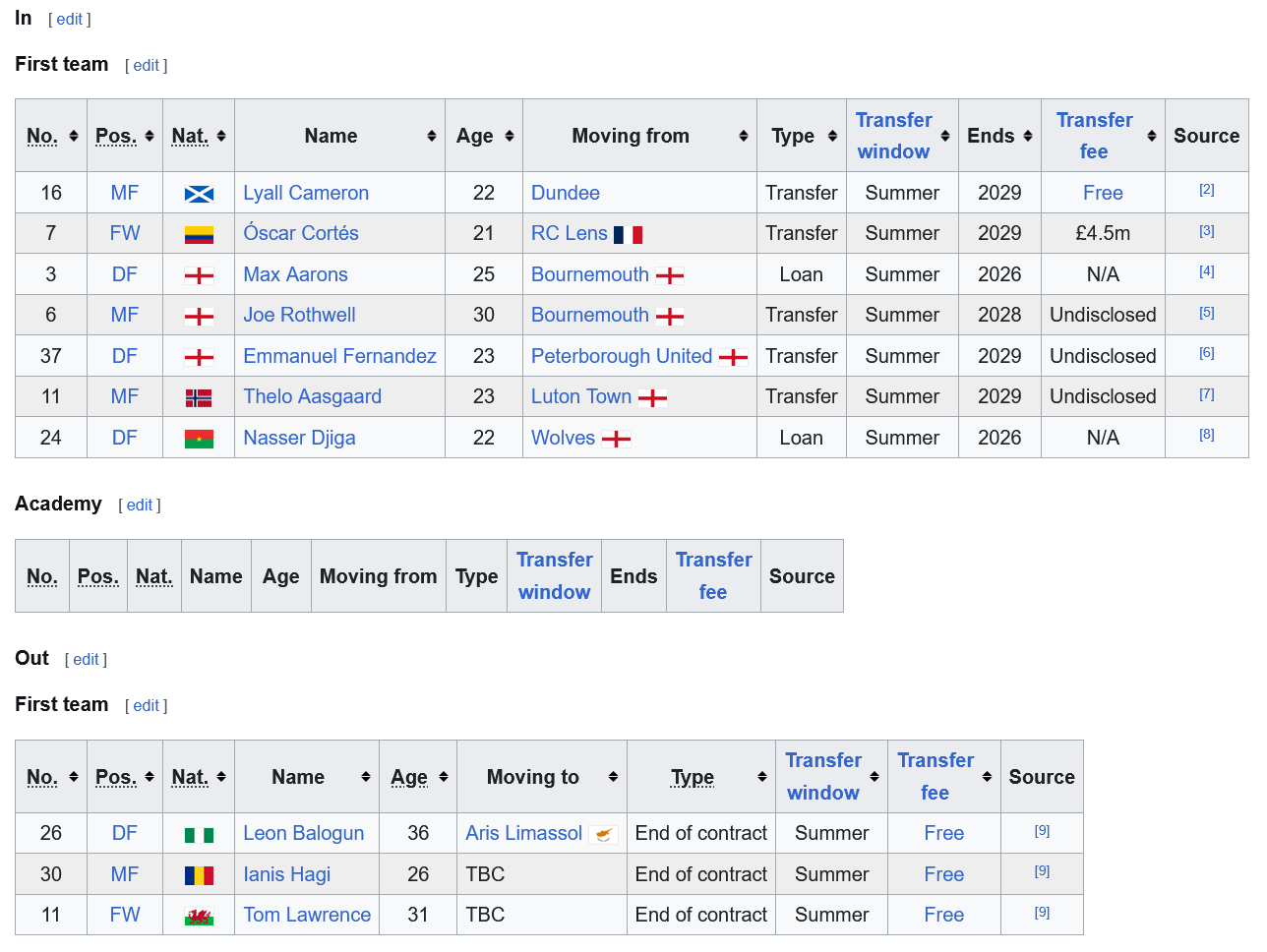
Task: Open DF position link for Leon Balogun
Action: point(125,834)
